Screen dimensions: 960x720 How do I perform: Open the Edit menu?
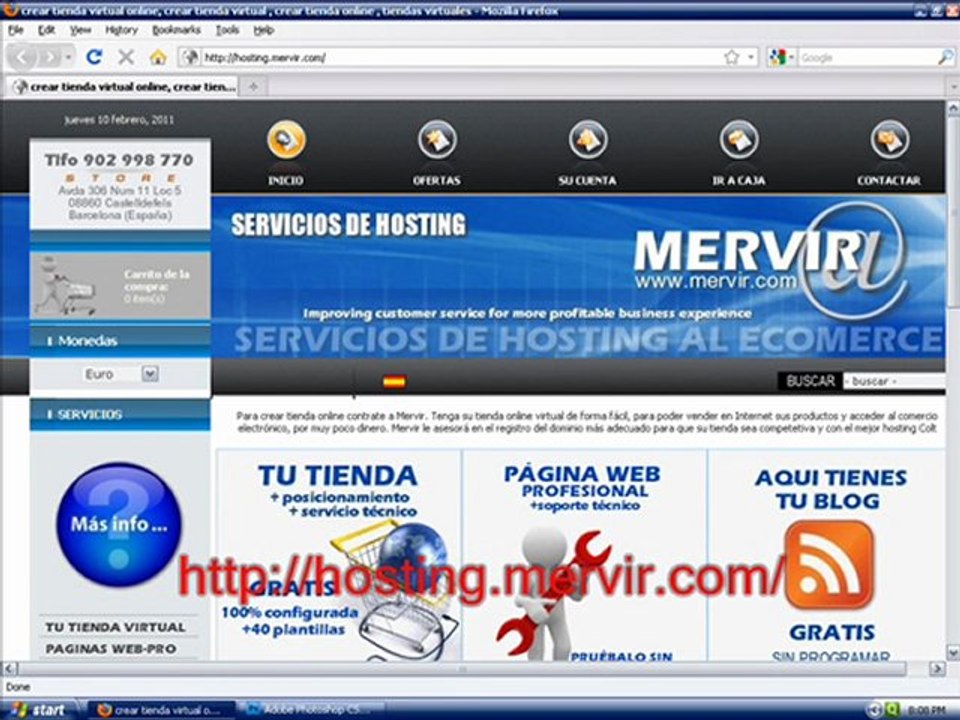click(x=47, y=30)
